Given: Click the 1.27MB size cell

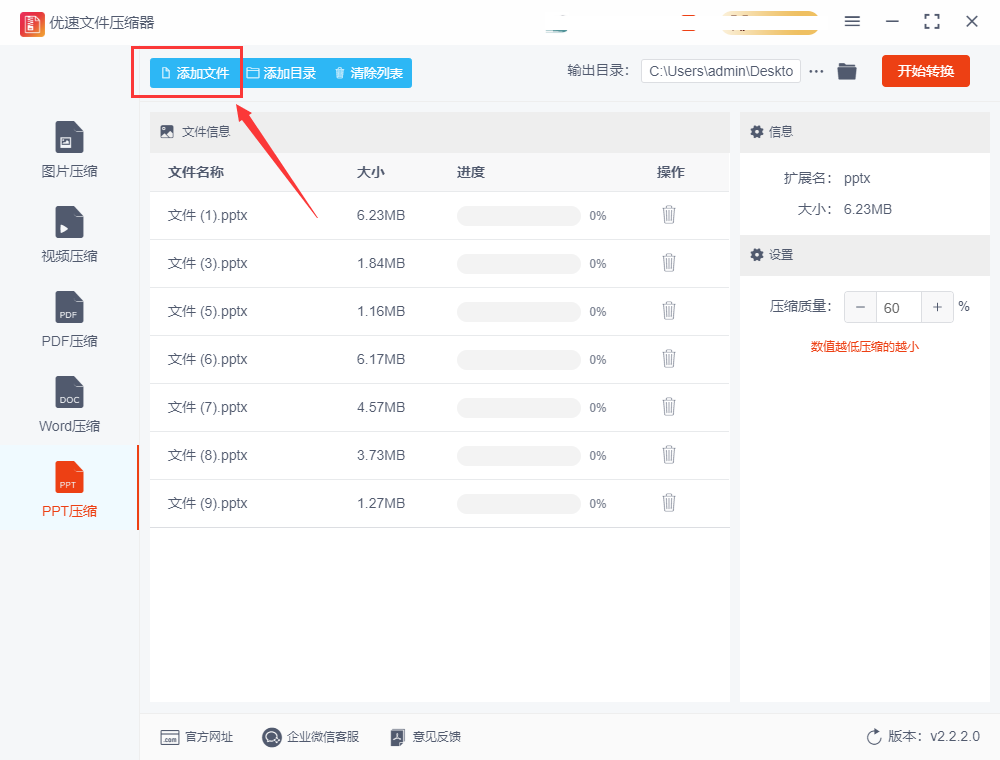Looking at the screenshot, I should (x=381, y=503).
